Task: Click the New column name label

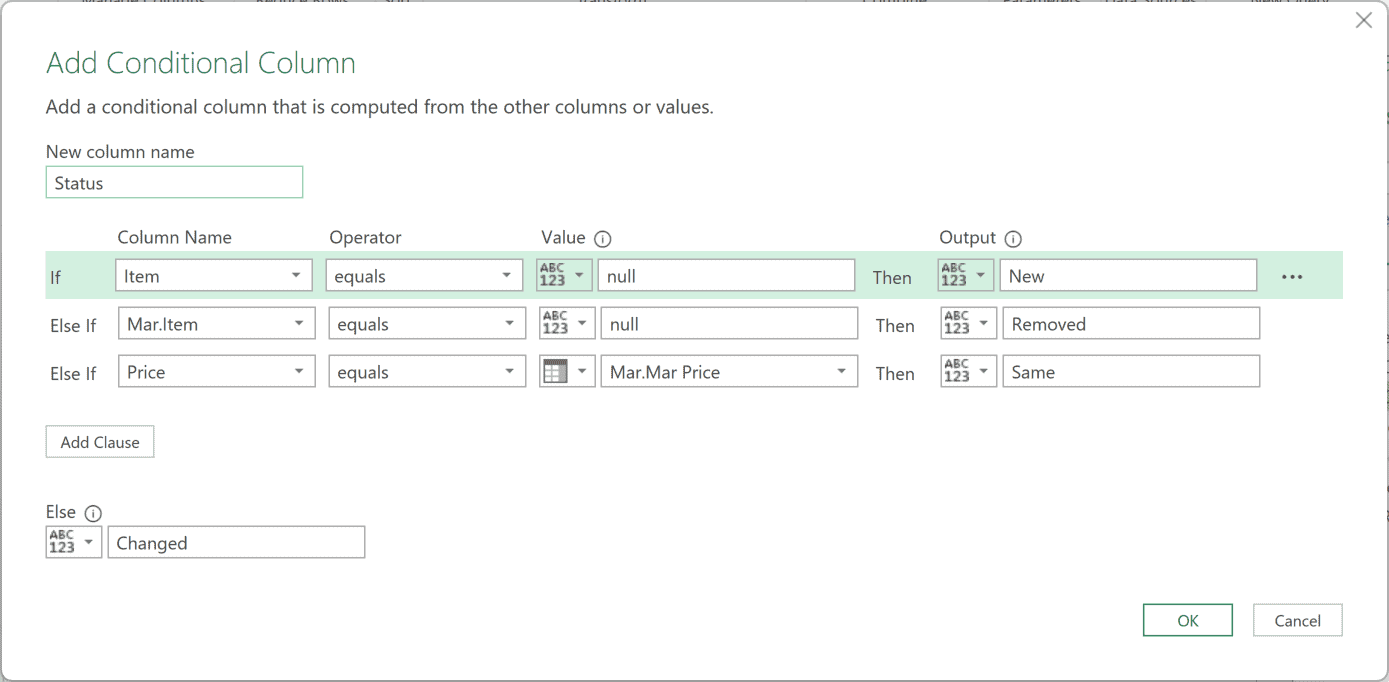Action: [x=120, y=152]
